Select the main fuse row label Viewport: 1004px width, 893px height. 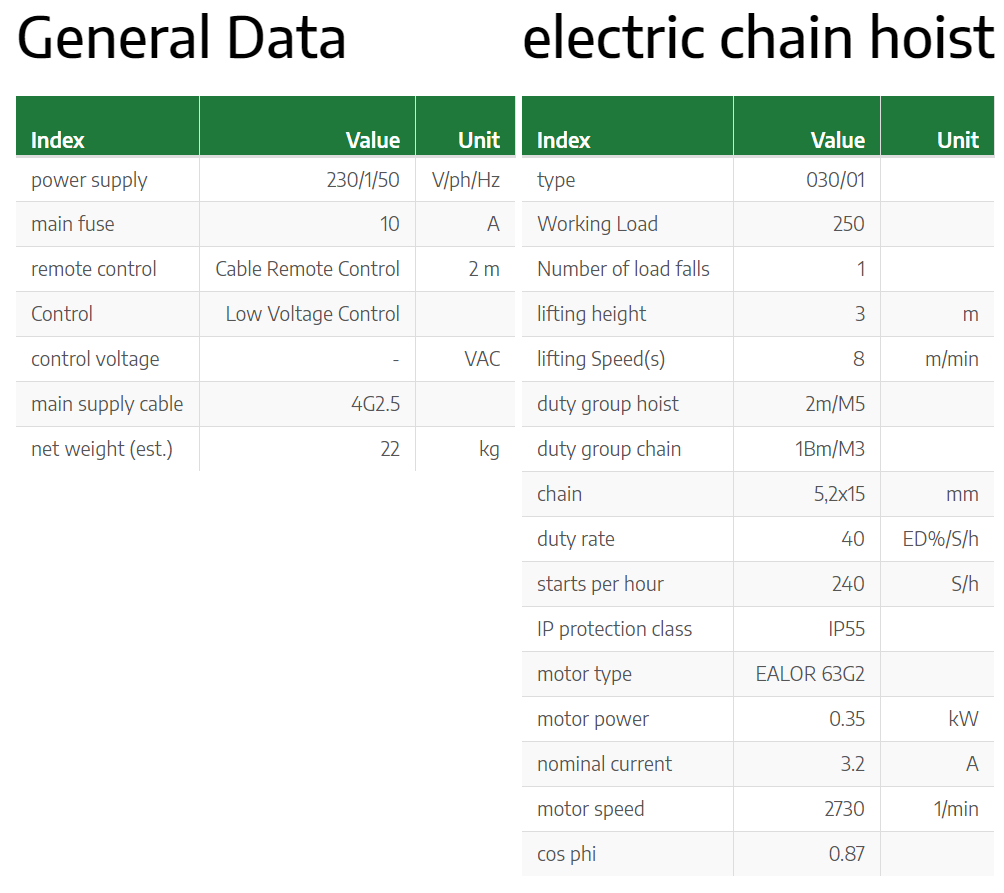tap(73, 224)
